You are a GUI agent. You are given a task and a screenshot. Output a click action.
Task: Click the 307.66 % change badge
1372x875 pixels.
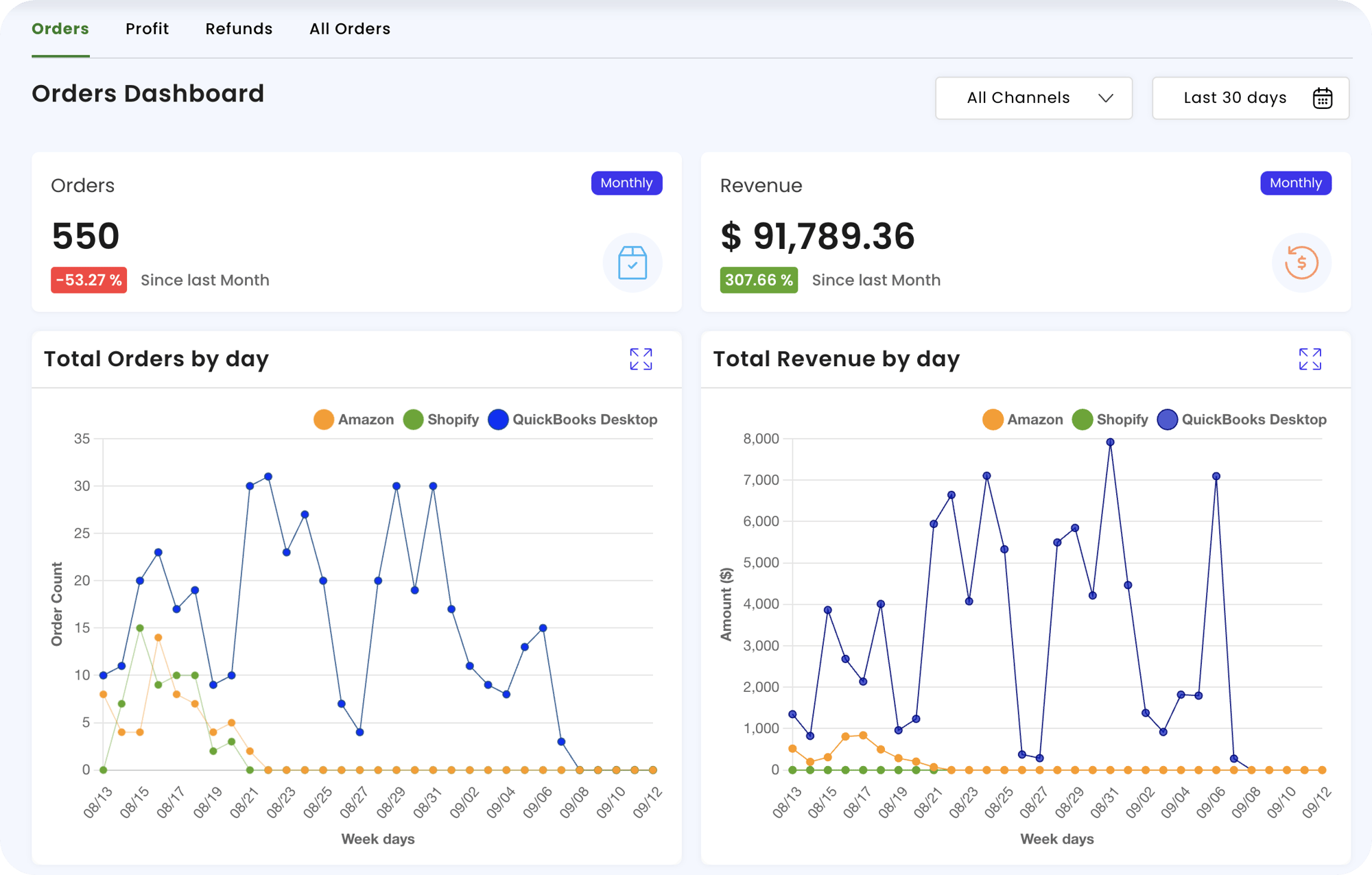click(759, 280)
